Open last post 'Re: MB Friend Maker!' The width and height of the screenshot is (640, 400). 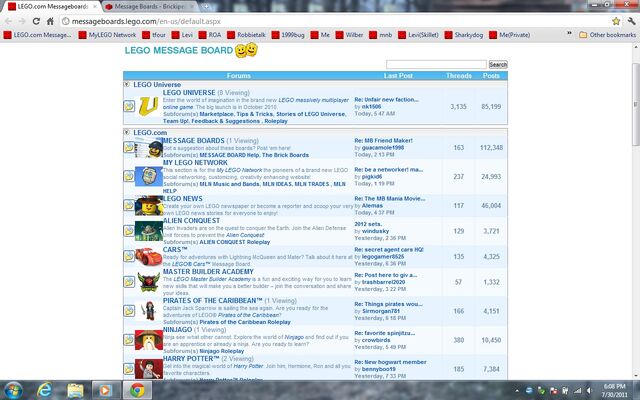[383, 140]
